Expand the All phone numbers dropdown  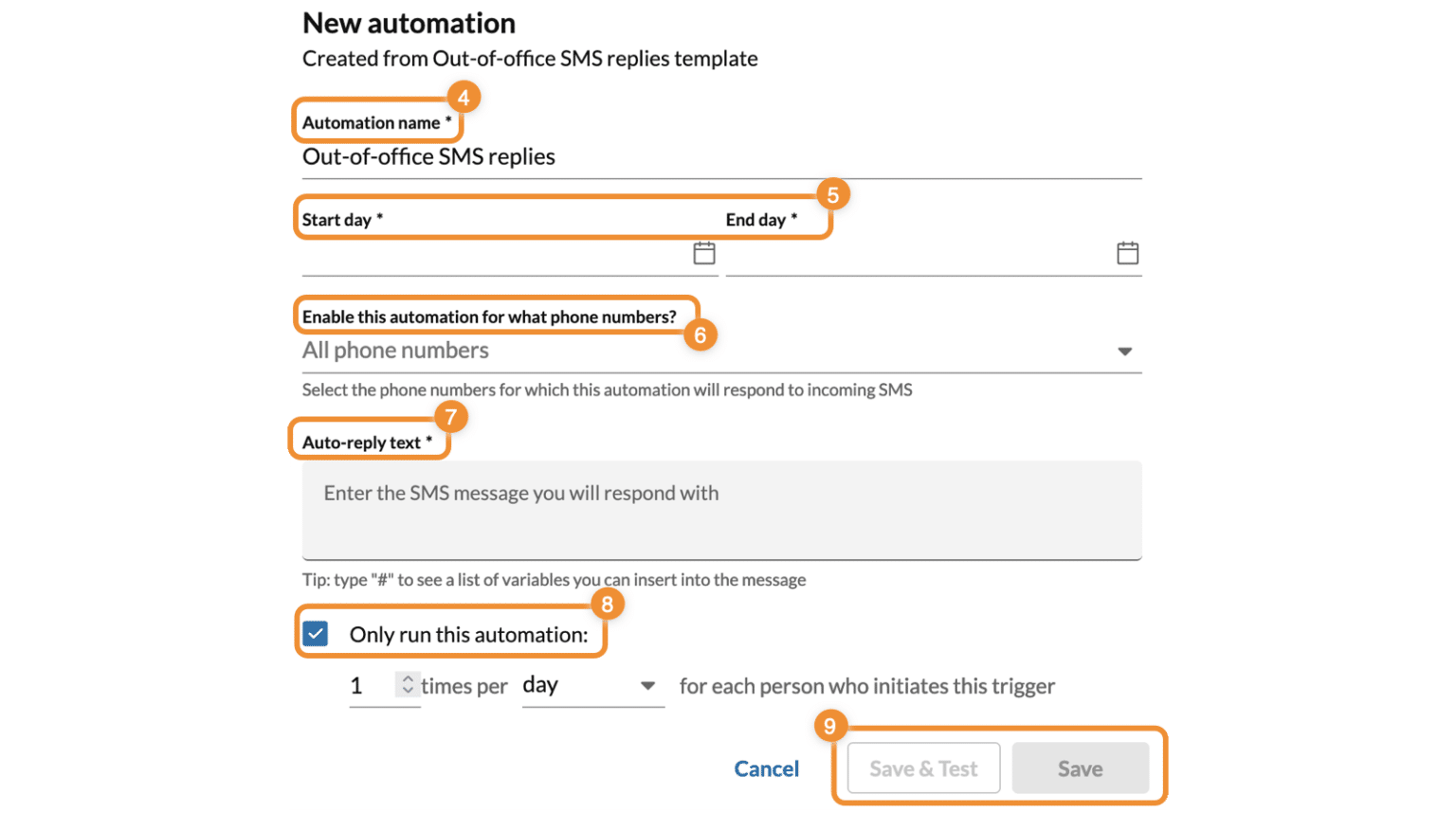click(x=1124, y=352)
